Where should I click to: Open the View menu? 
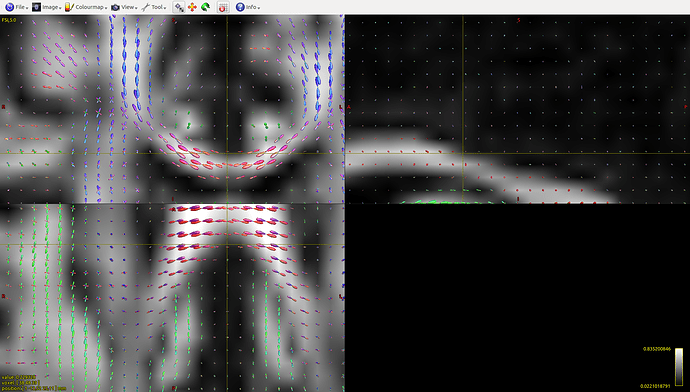128,7
